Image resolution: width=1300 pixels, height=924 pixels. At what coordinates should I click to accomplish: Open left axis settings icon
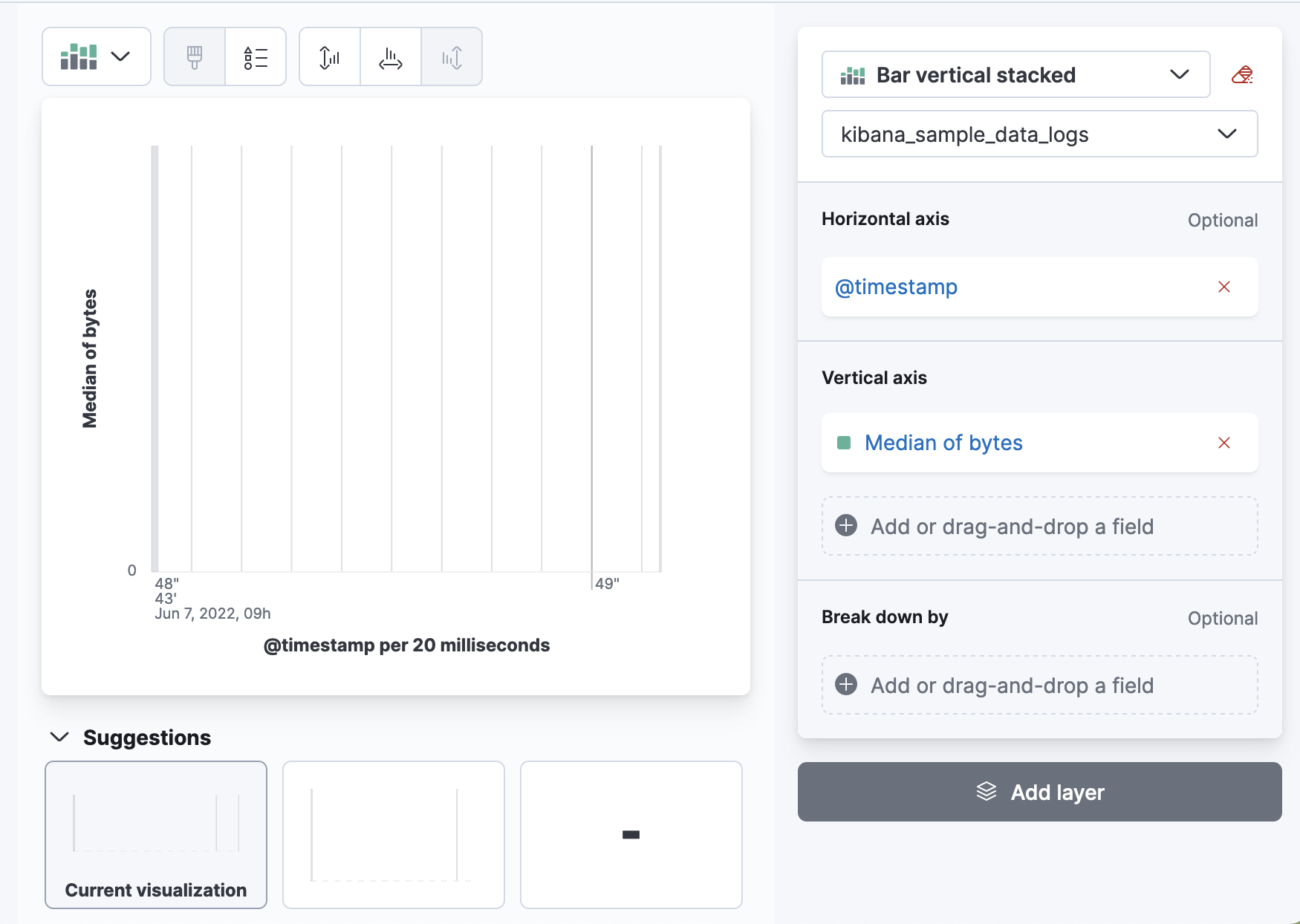(330, 57)
